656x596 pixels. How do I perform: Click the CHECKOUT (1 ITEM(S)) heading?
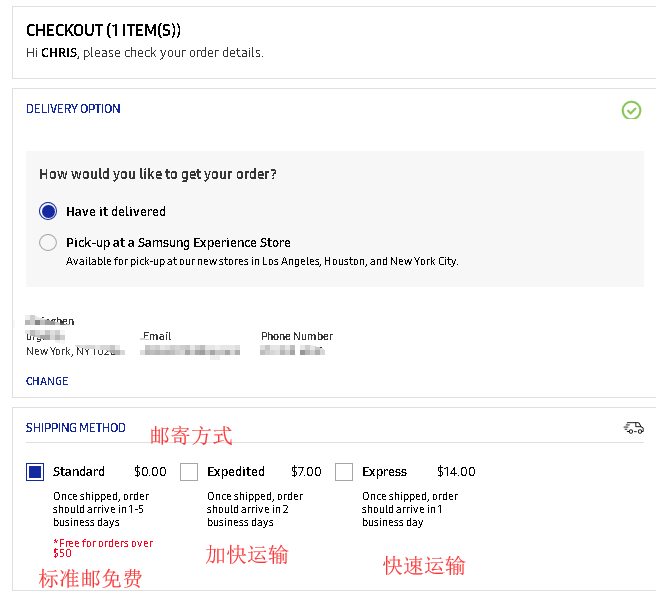pyautogui.click(x=103, y=31)
